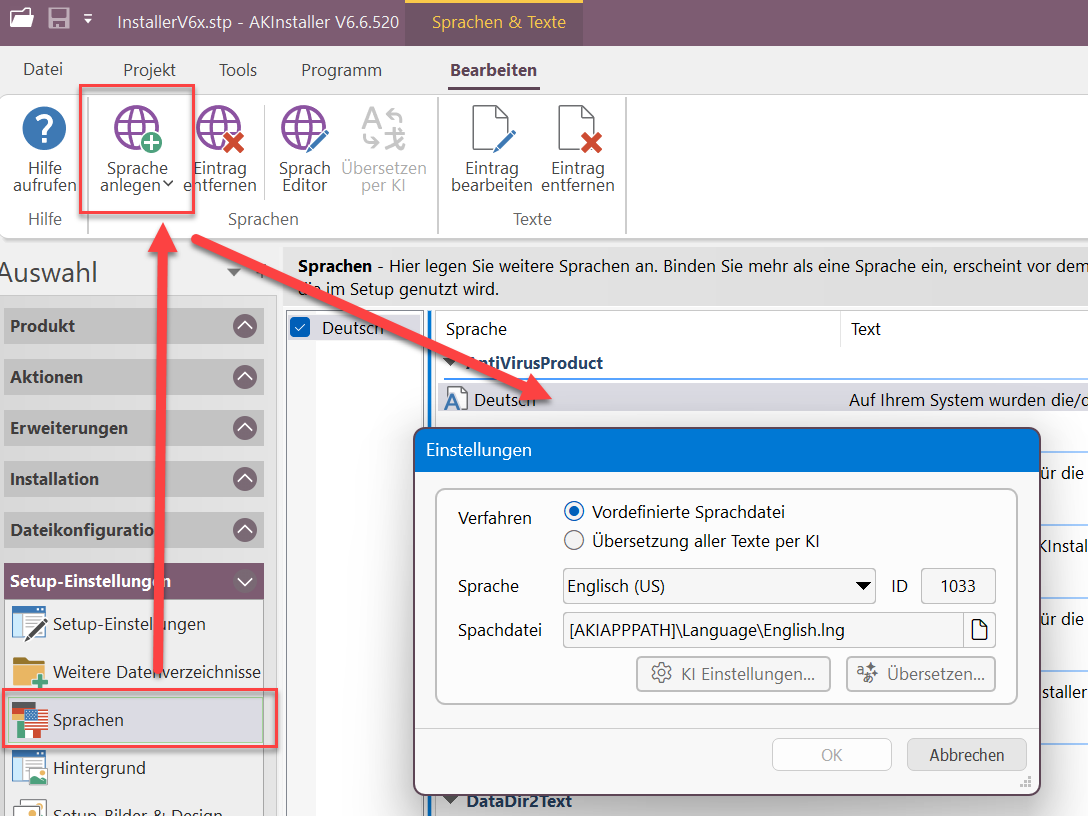Select Vordefinierte Sprachdatei radio button

(574, 512)
